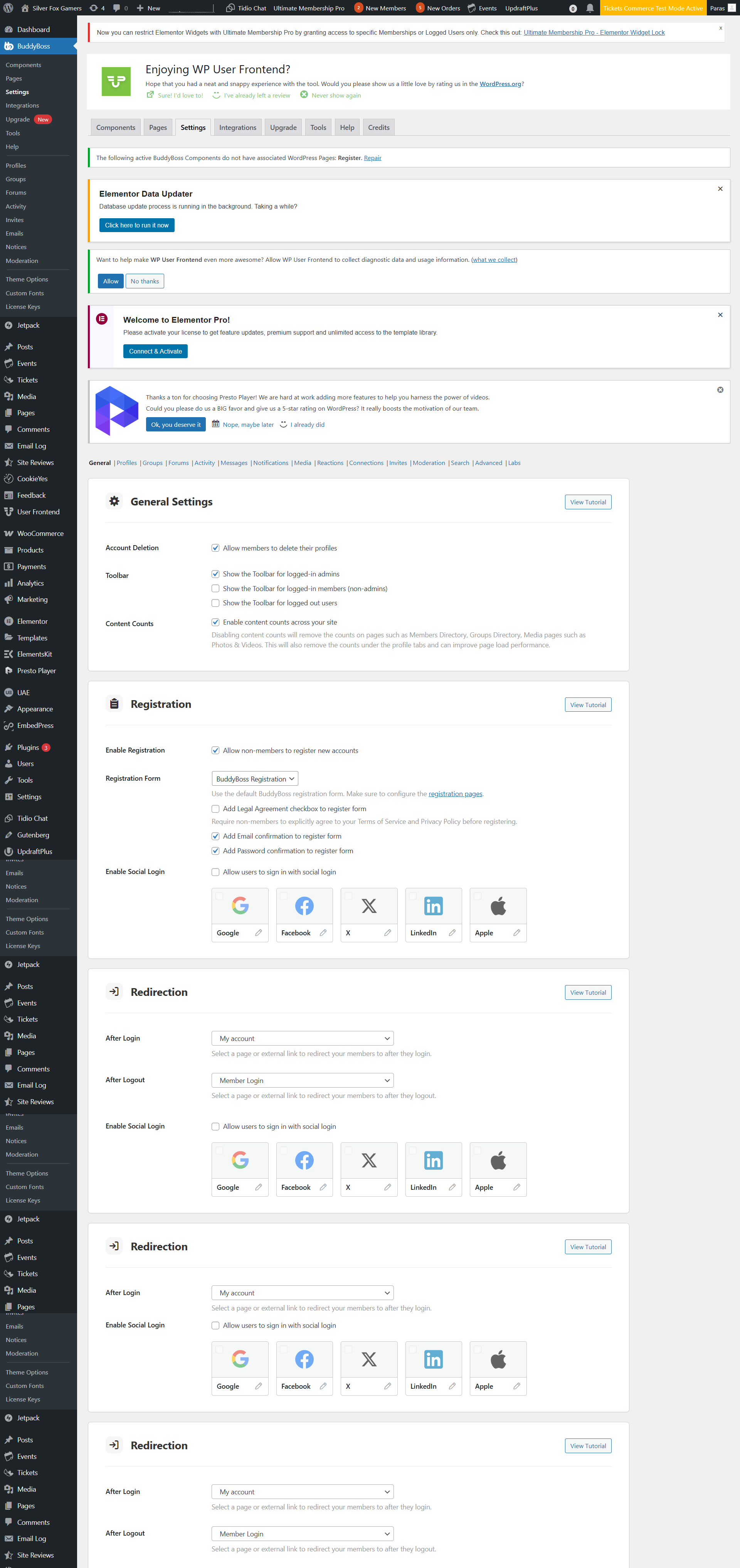Open Ultimate Membership Pro admin bar menu
The width and height of the screenshot is (740, 1568).
[309, 8]
